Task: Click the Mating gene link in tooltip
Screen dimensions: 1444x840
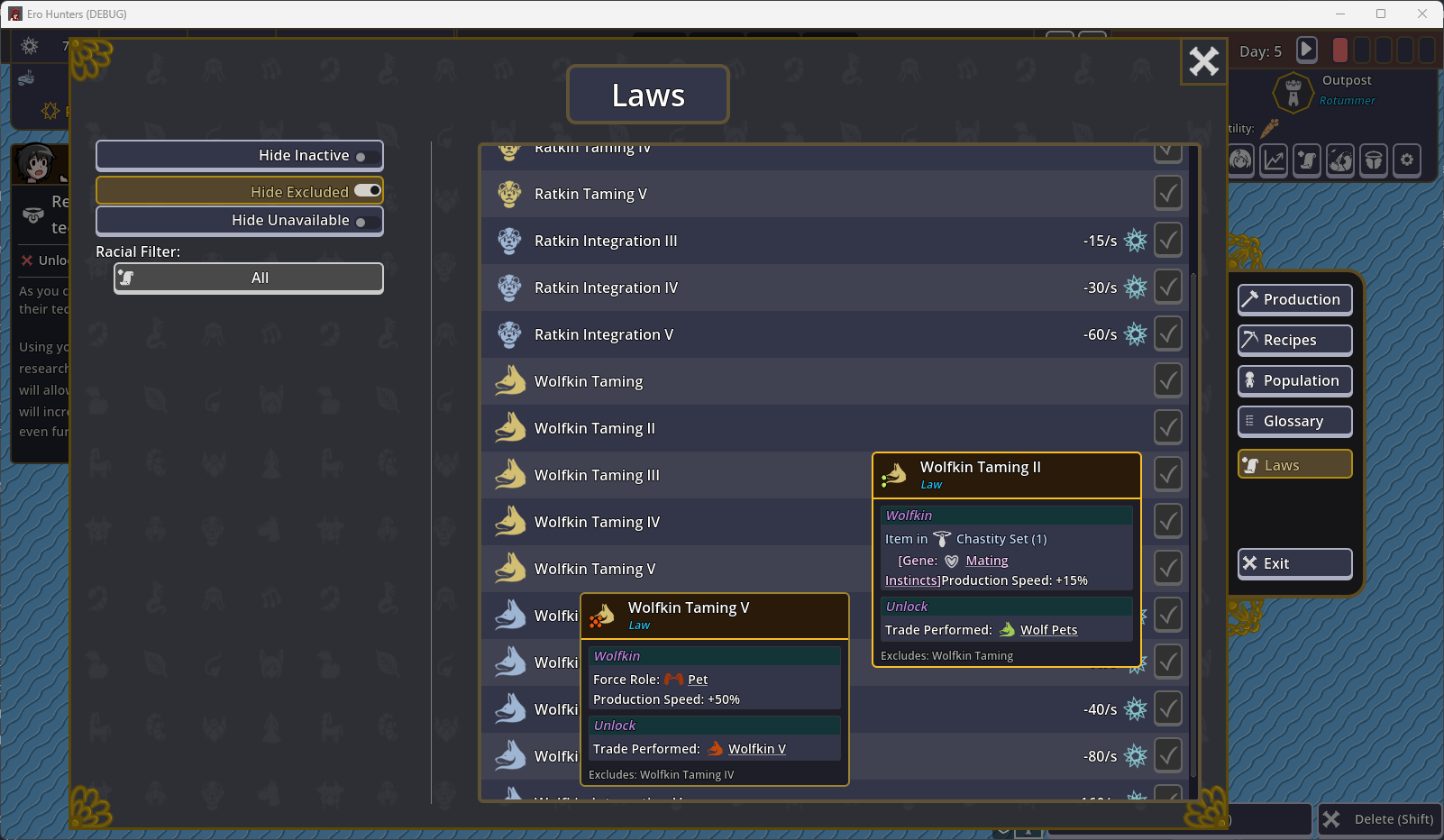Action: 987,561
